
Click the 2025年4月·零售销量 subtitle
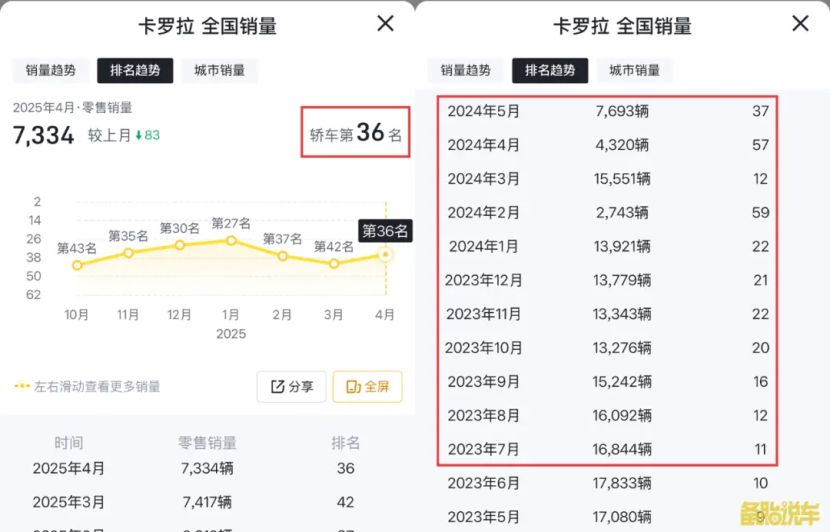pos(73,107)
